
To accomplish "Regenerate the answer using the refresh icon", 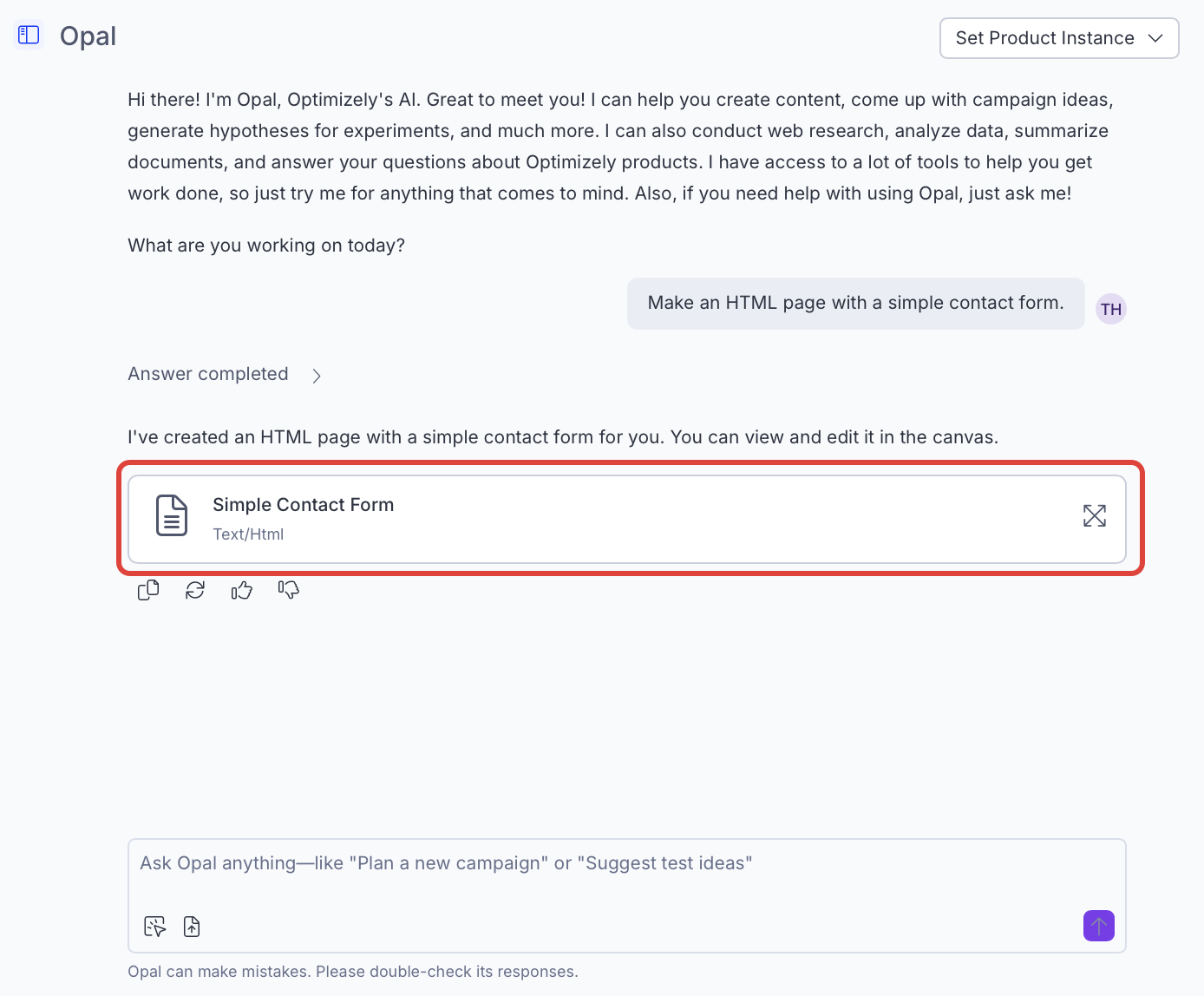I will (x=195, y=590).
